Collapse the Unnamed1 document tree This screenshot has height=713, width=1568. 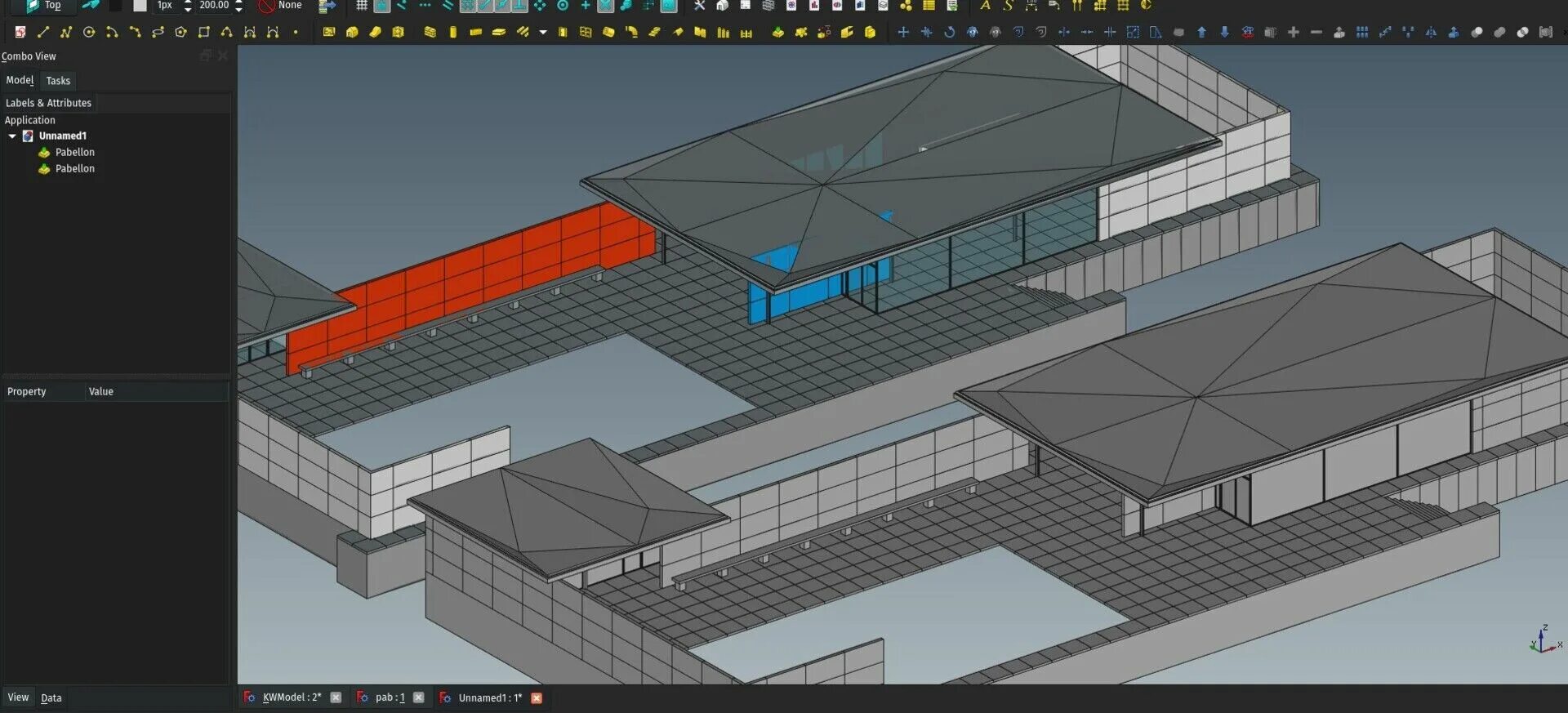12,136
